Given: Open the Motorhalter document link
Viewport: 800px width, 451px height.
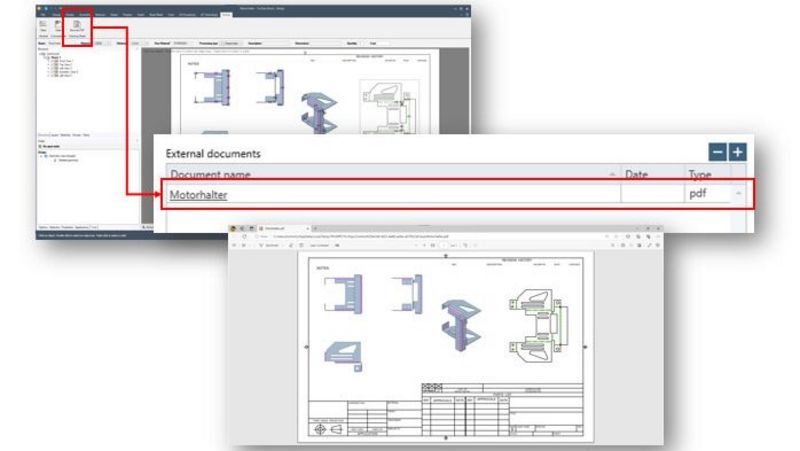Looking at the screenshot, I should [x=198, y=194].
